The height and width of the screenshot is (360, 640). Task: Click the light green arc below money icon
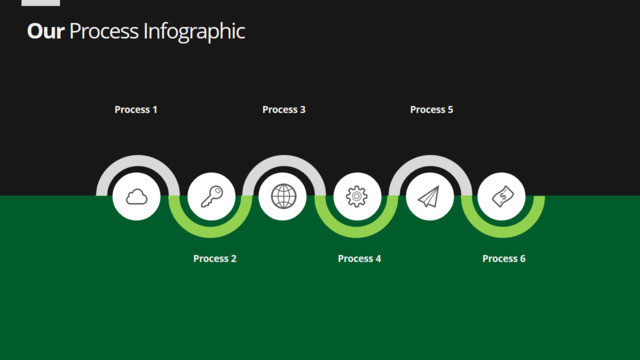[503, 231]
